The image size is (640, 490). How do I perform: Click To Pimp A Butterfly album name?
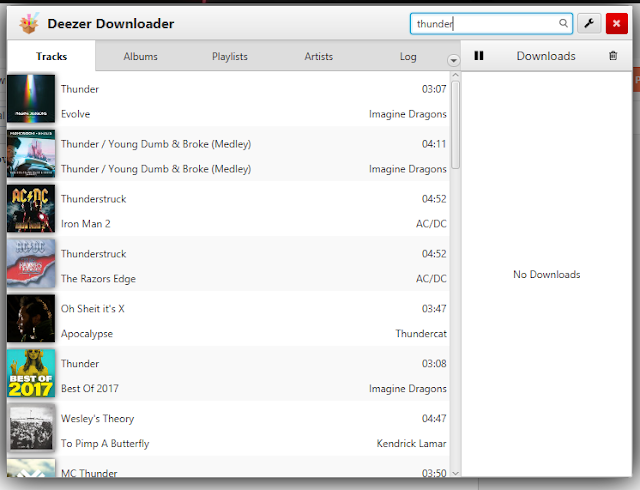[105, 444]
